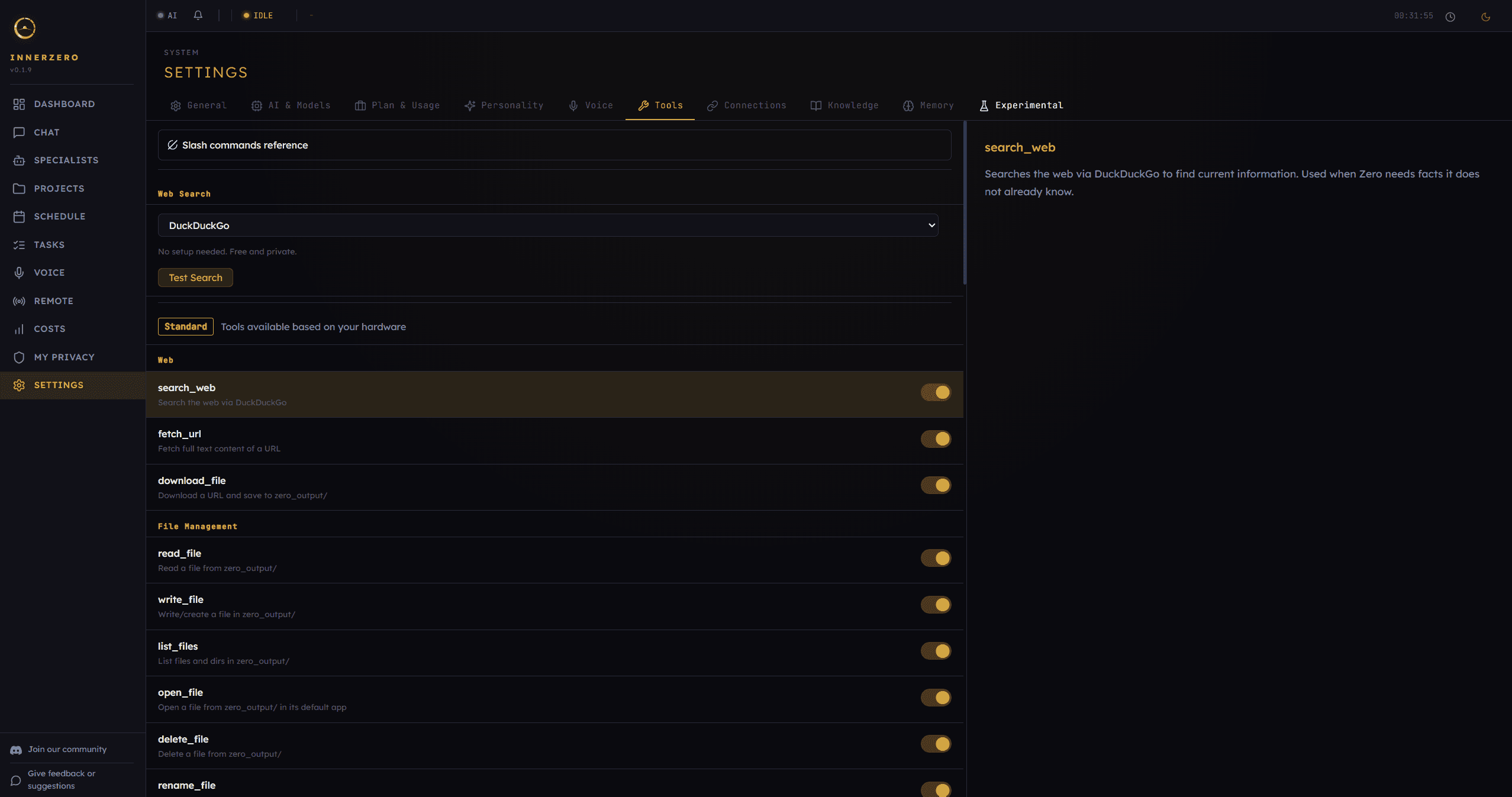This screenshot has width=1512, height=797.
Task: Click the InnerZero logo icon
Action: tap(25, 28)
